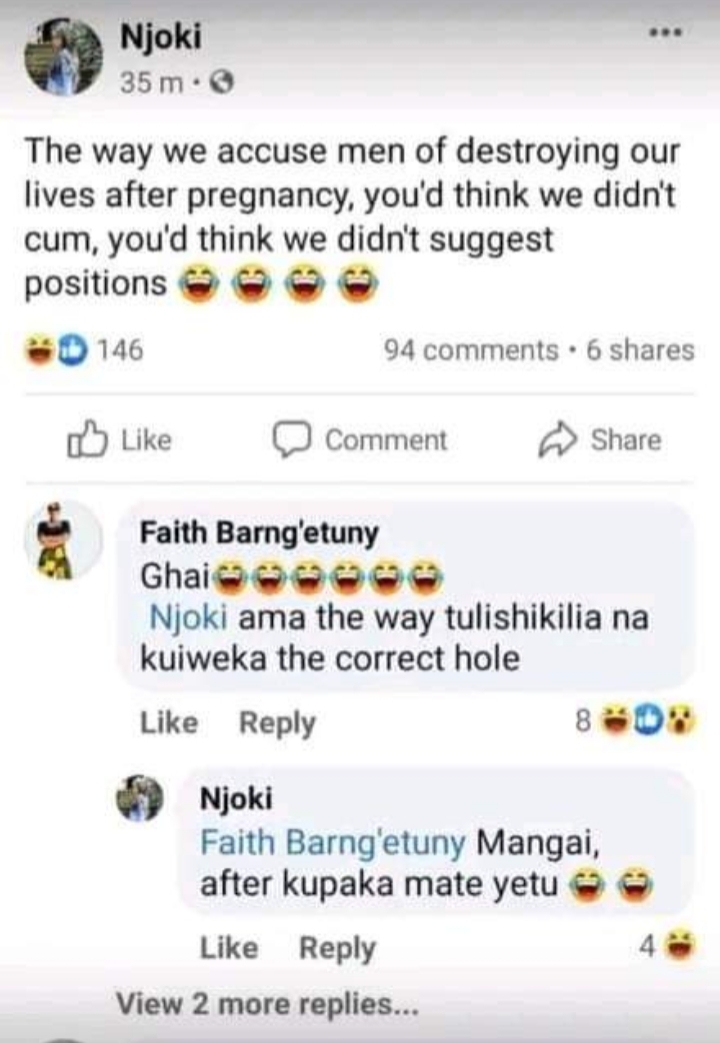Expand View 2 more replies
The image size is (720, 1043).
(265, 1003)
